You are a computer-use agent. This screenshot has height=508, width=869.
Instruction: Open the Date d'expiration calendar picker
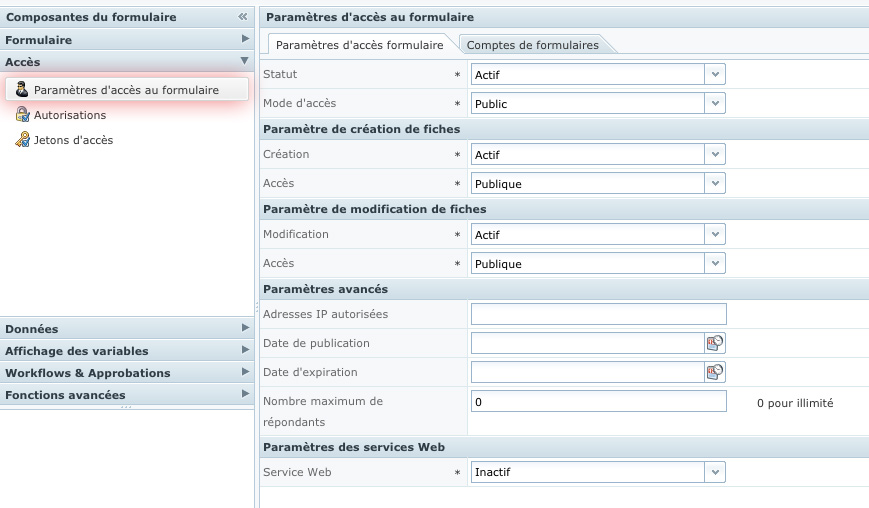pos(715,372)
